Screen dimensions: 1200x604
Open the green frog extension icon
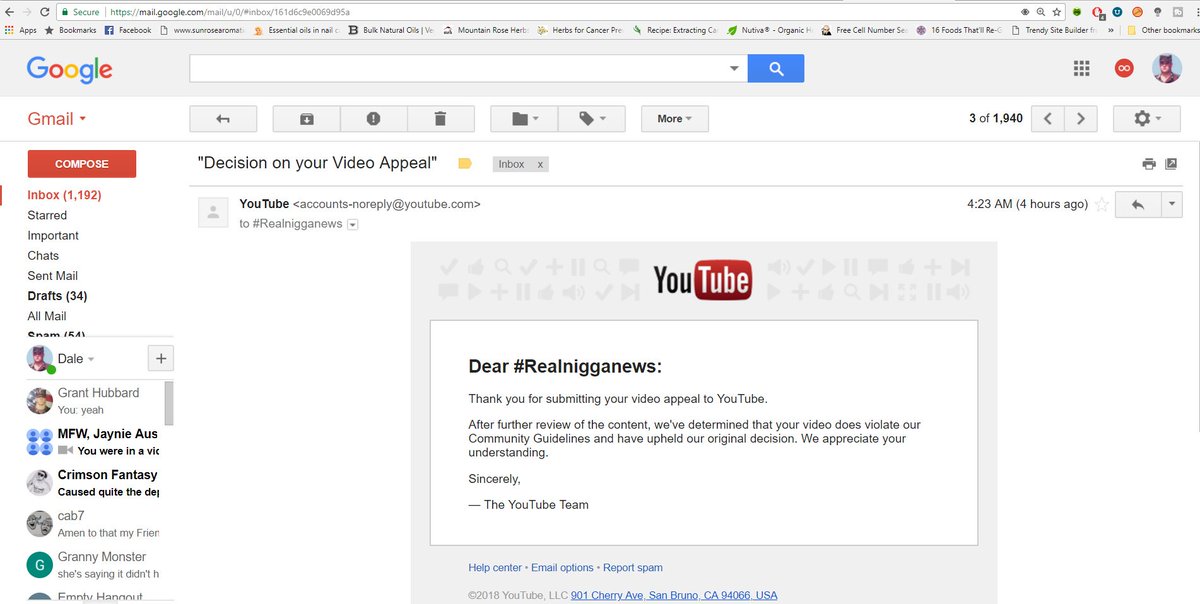pos(1076,12)
